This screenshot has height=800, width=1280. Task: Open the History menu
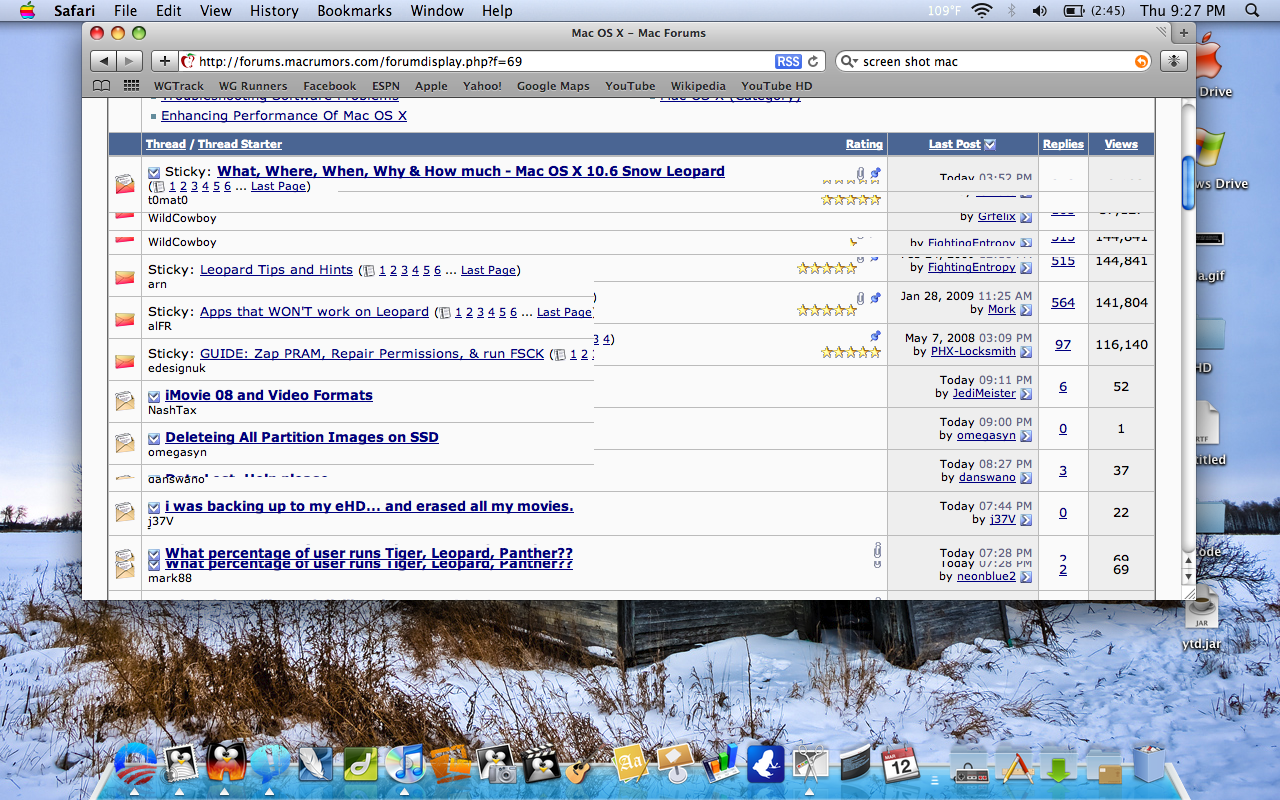(274, 10)
